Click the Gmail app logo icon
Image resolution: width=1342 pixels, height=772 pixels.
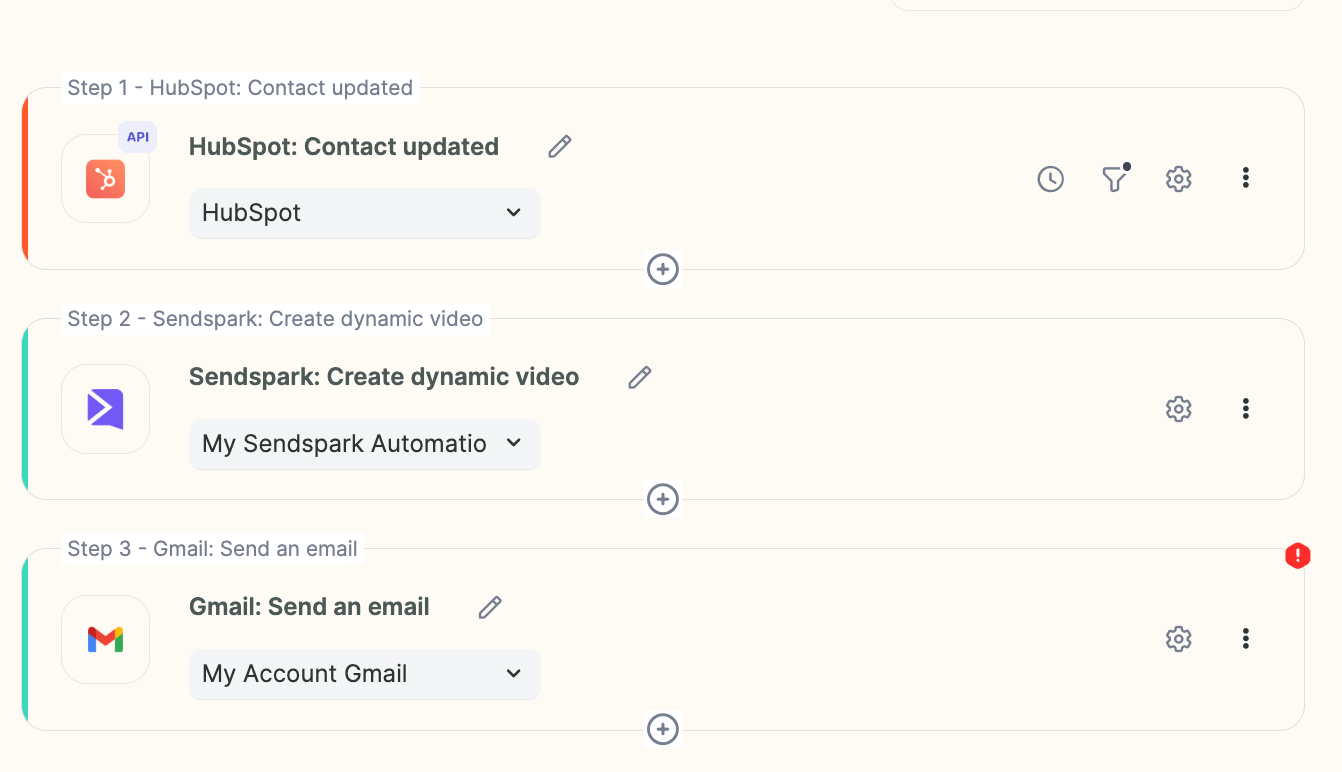(x=105, y=639)
